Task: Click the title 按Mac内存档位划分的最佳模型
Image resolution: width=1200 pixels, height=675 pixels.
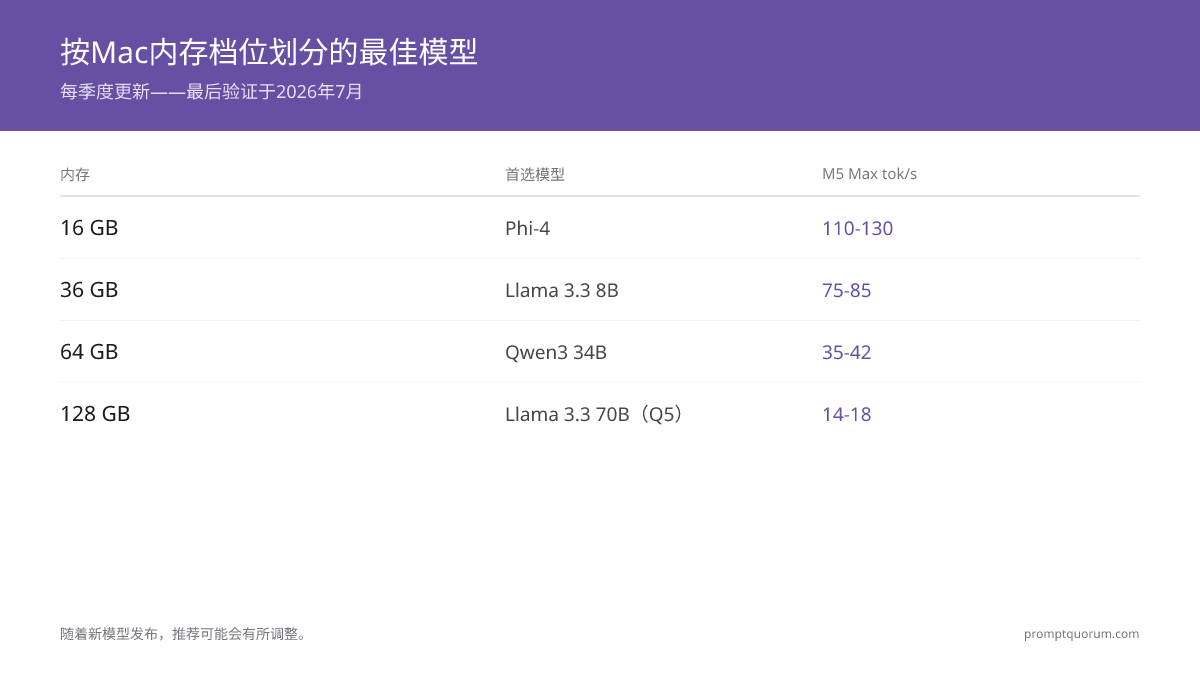Action: click(x=269, y=52)
